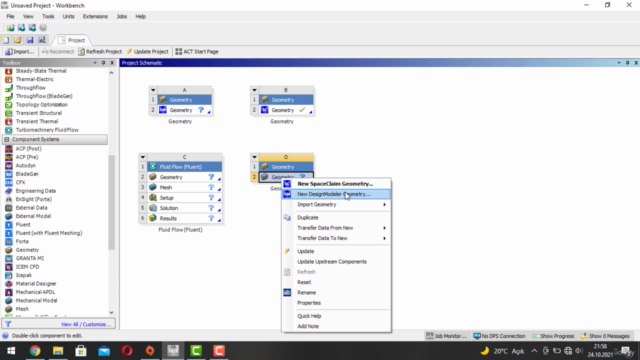
Task: Click the Material Designer icon
Action: (x=9, y=284)
